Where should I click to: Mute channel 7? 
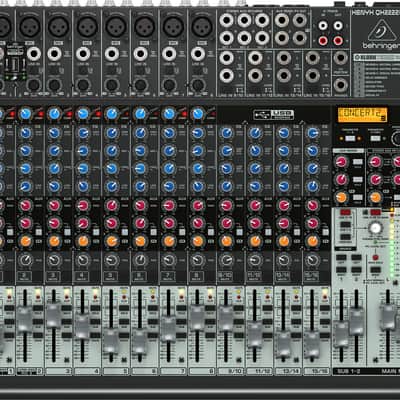coord(168,276)
